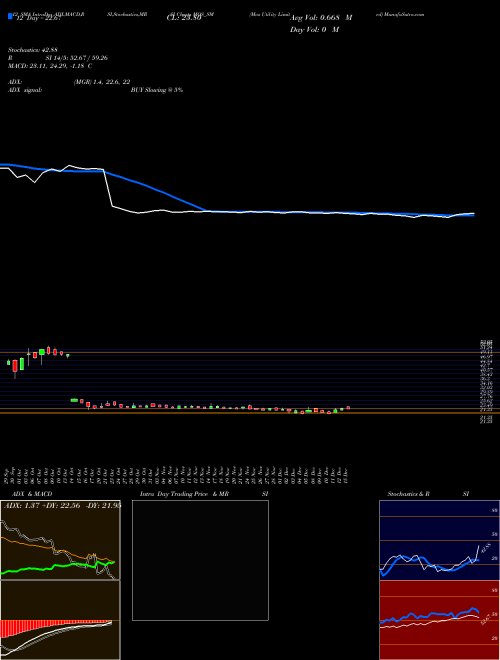Click the 'Stochastics & R SI' panel title

click(x=428, y=494)
